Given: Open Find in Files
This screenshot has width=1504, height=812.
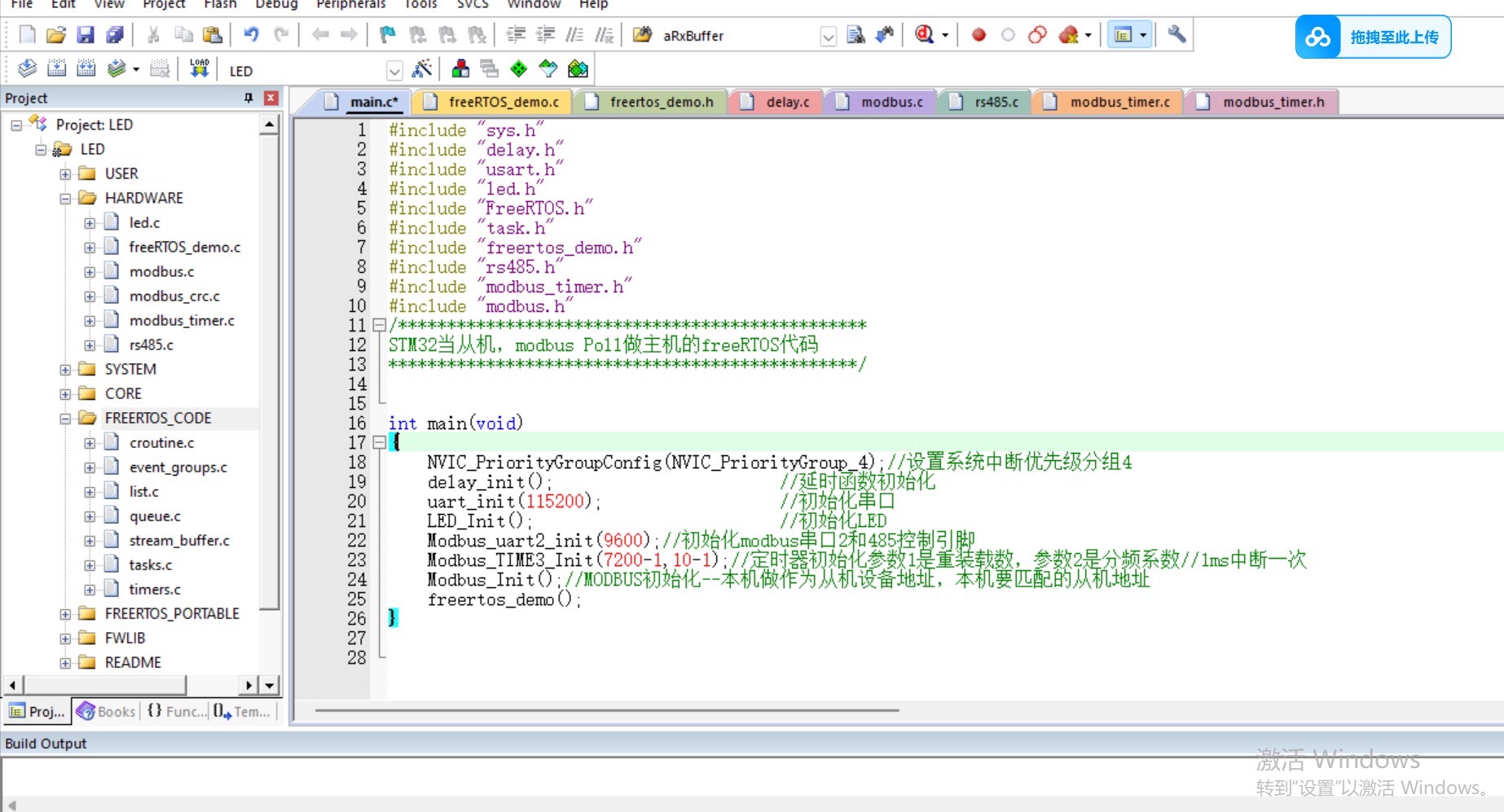Looking at the screenshot, I should click(643, 35).
